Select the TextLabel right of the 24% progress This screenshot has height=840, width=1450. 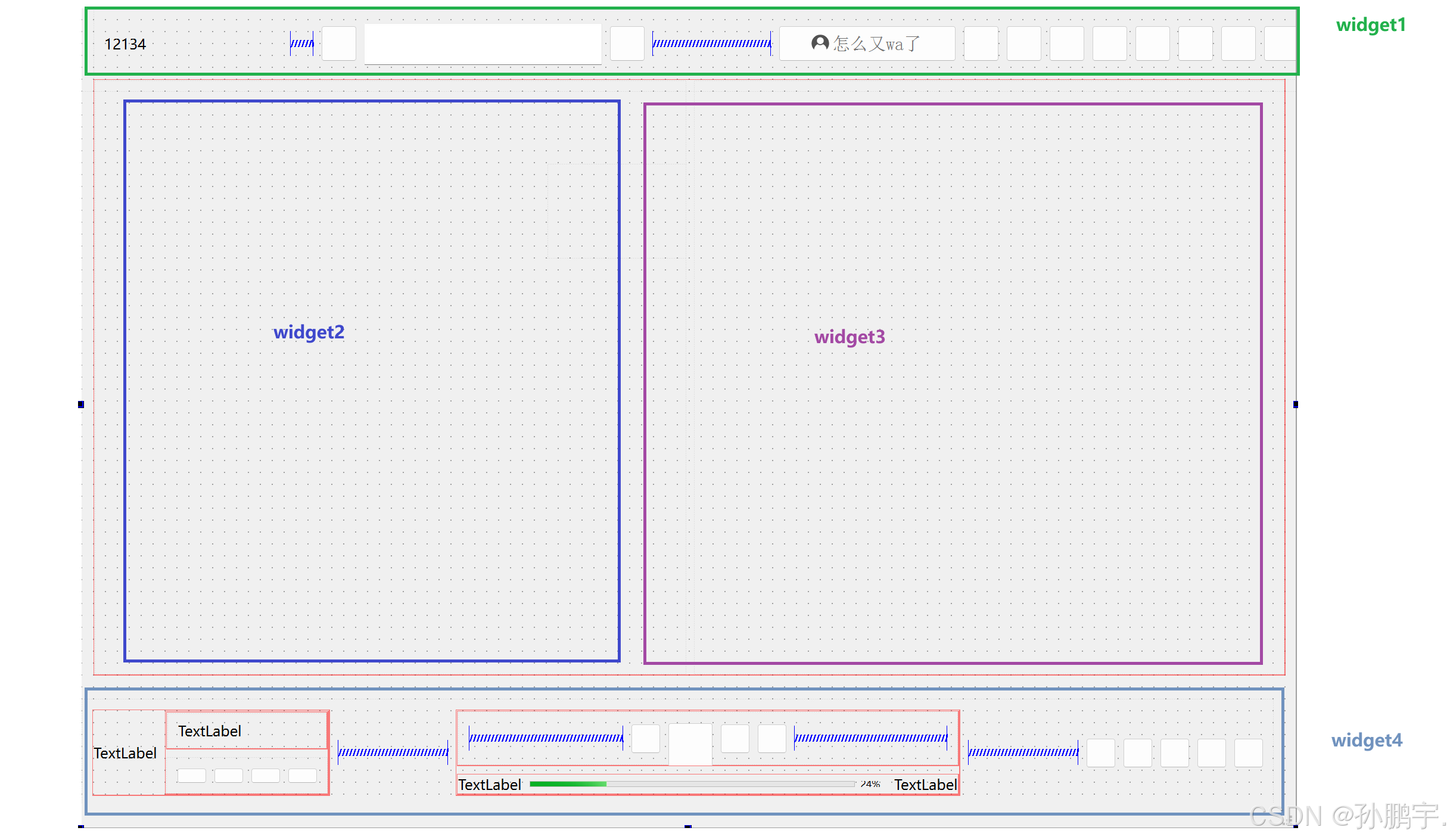tap(925, 785)
